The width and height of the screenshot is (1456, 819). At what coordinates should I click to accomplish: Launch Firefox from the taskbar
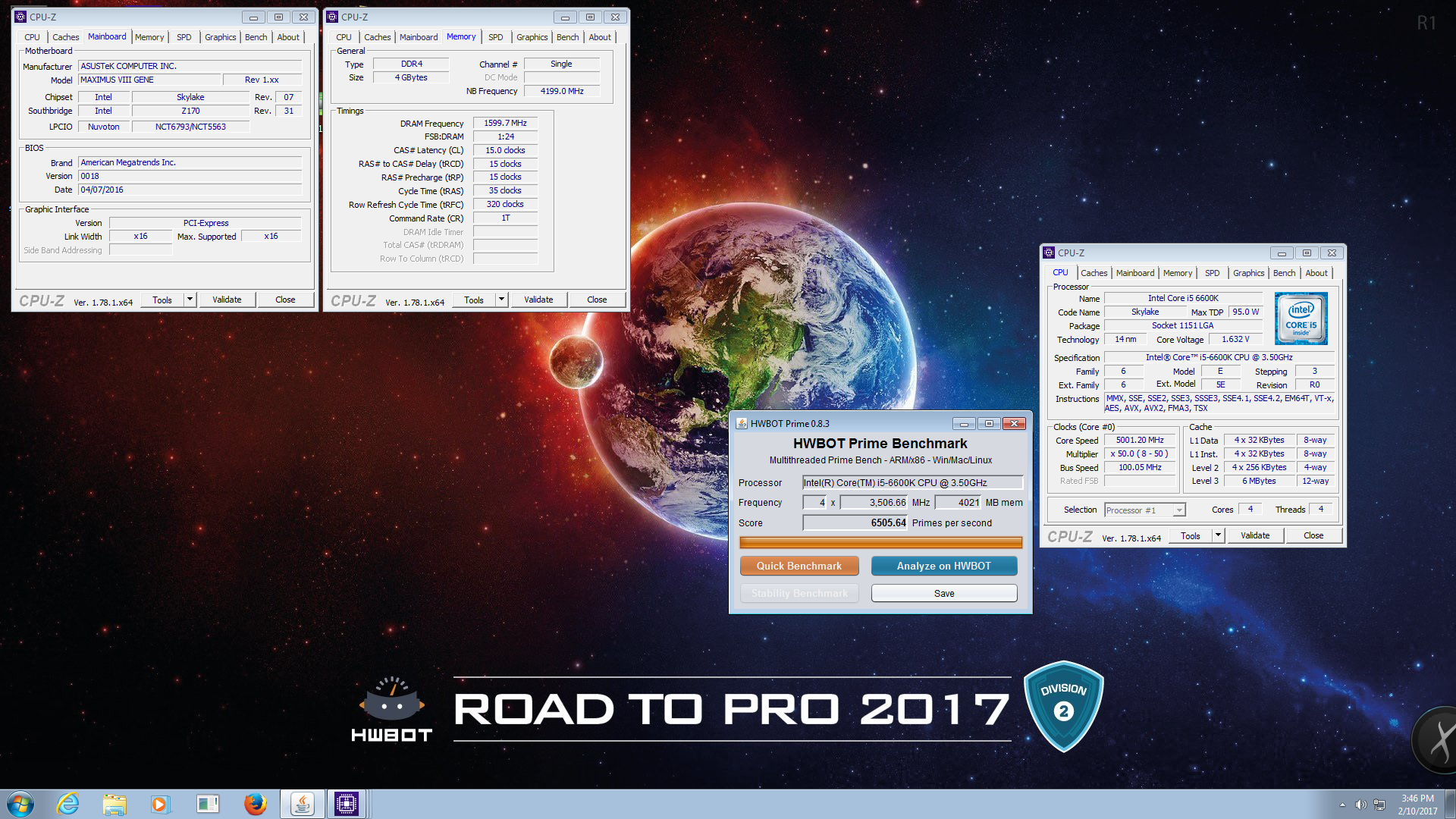[x=255, y=804]
